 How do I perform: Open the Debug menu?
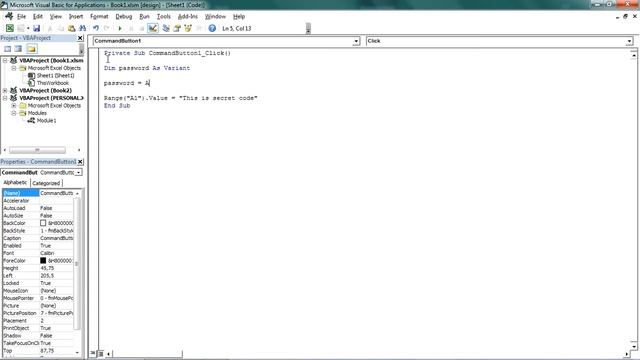click(124, 16)
